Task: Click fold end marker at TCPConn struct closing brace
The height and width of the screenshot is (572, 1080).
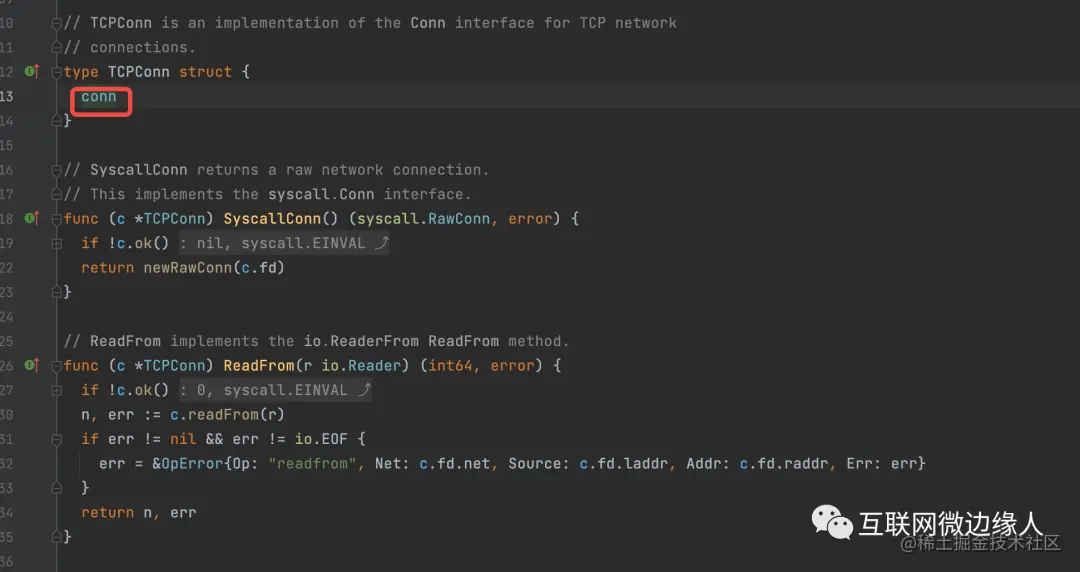Action: [x=56, y=121]
